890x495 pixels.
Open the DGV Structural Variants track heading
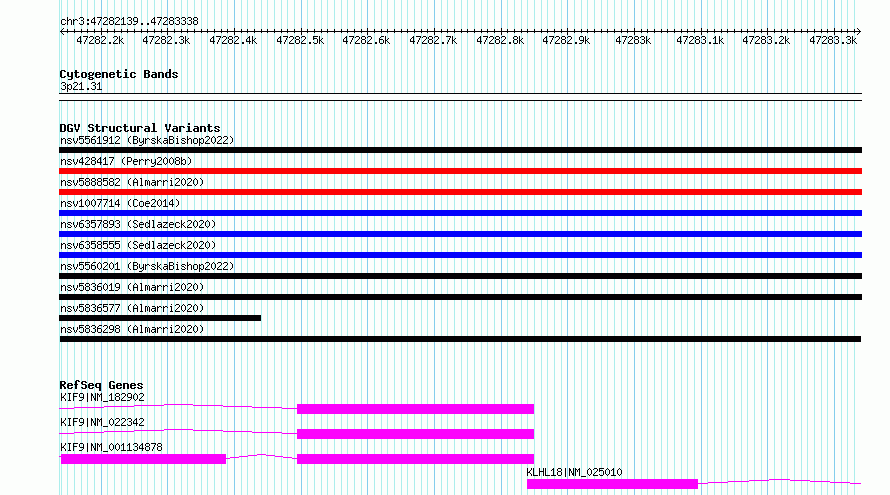[x=140, y=128]
